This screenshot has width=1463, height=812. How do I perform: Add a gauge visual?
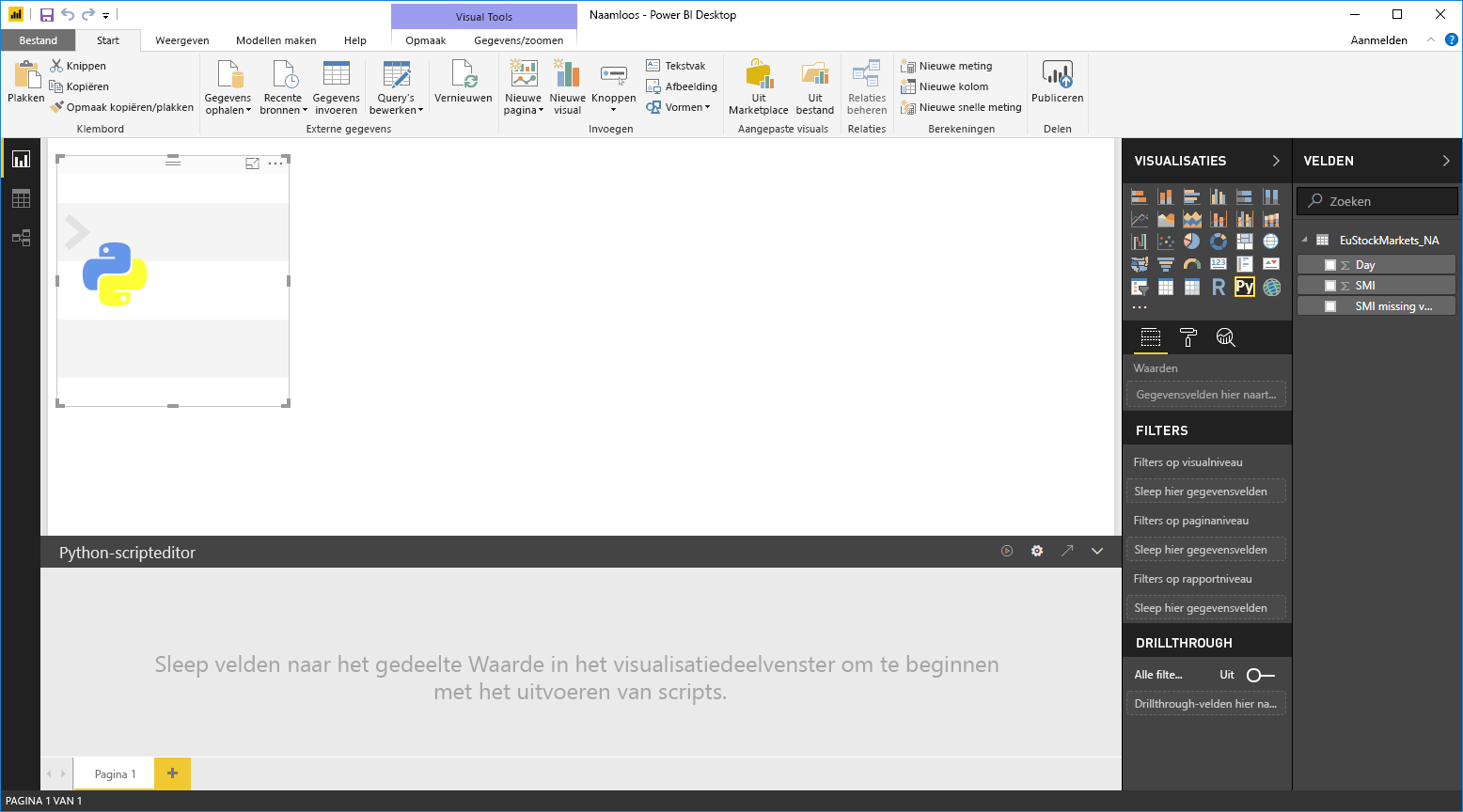[1191, 263]
